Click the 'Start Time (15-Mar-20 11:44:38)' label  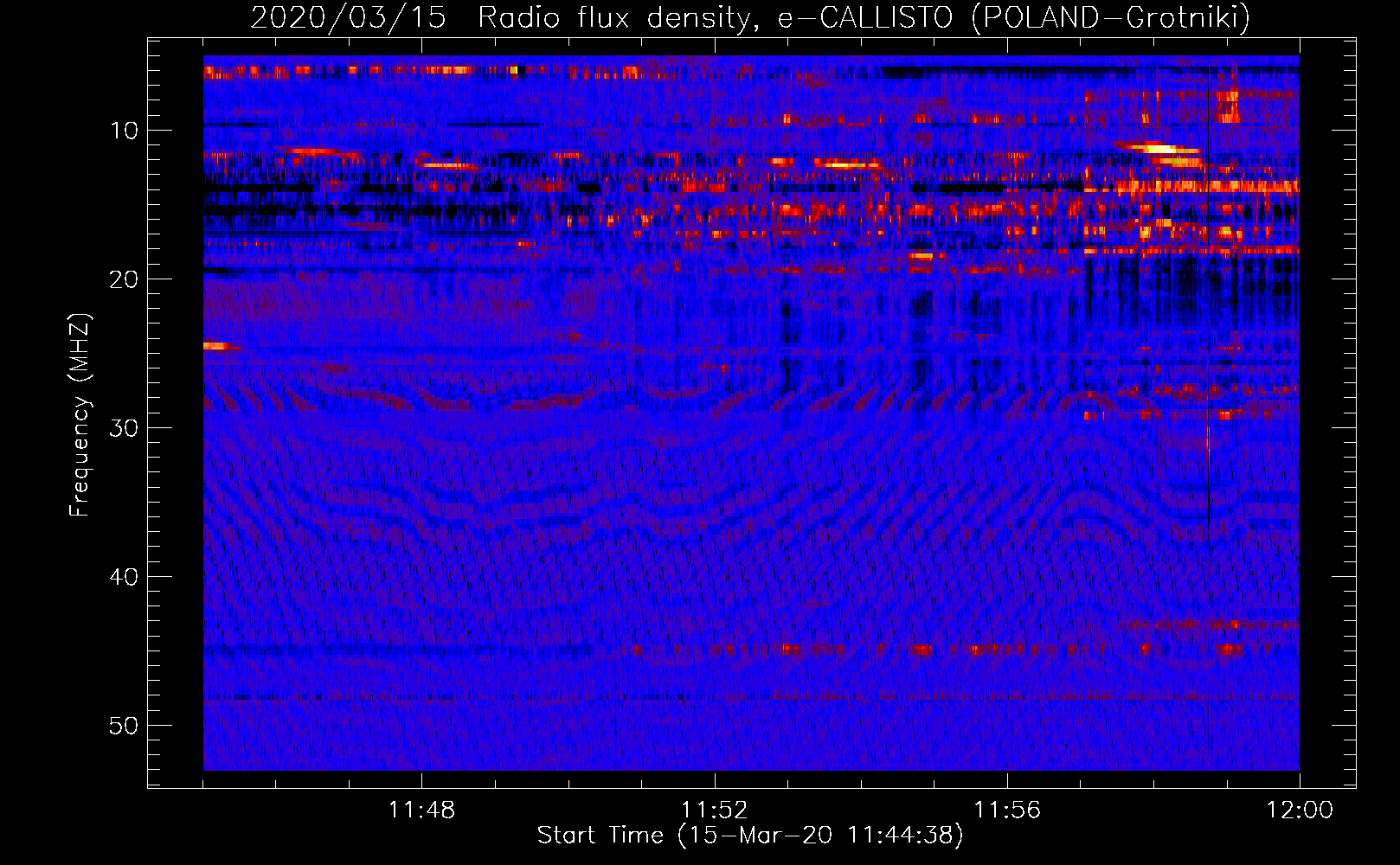[750, 836]
